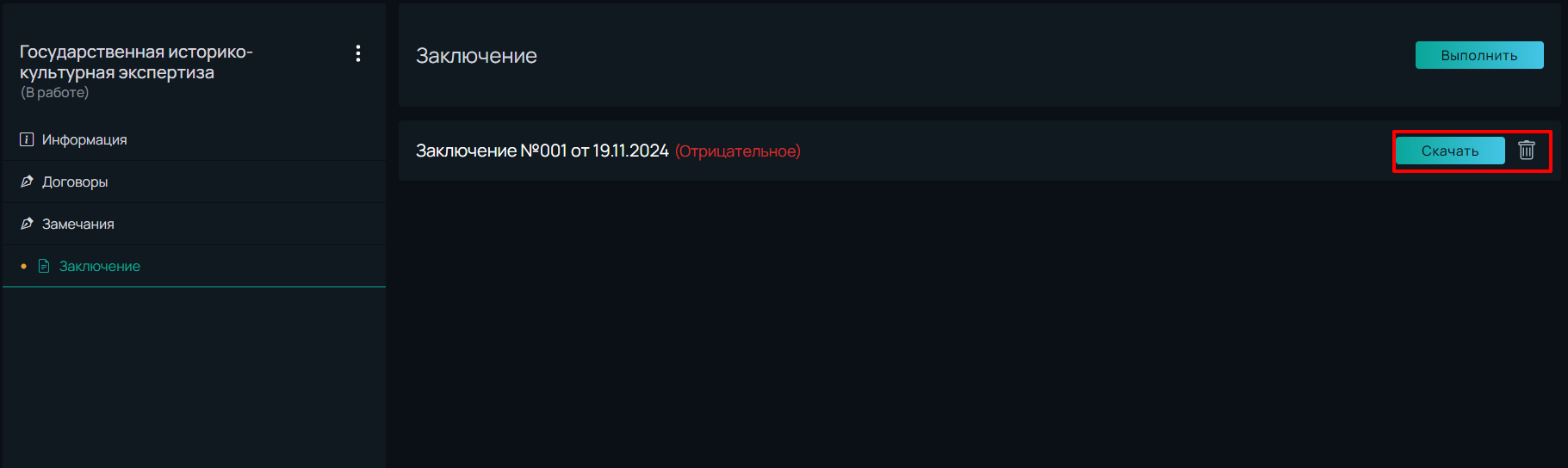Click the Заключение №001 от 19.11.2024 title
The height and width of the screenshot is (468, 1568).
click(x=542, y=151)
